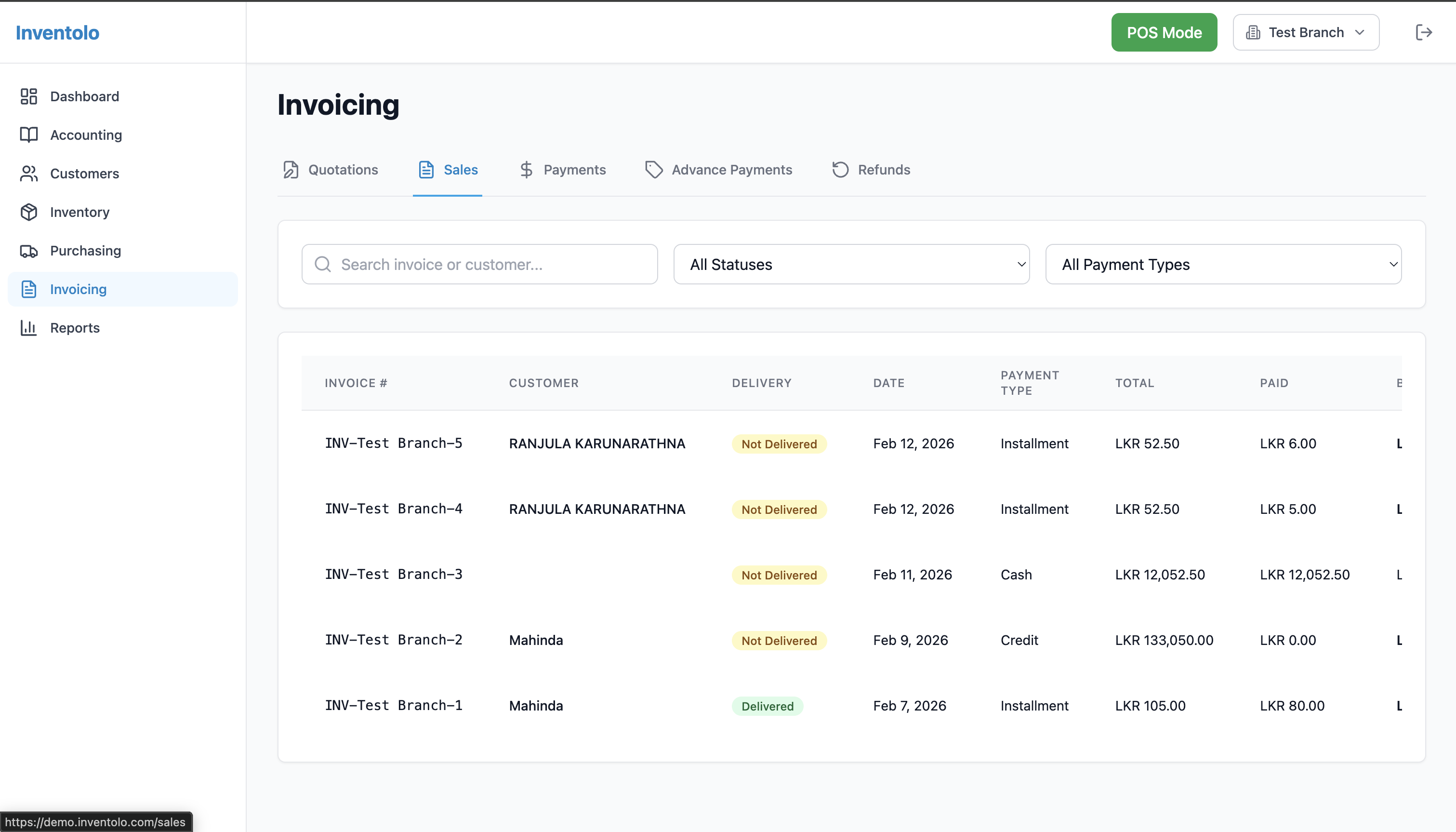Open the Dashboard sidebar icon

point(28,96)
